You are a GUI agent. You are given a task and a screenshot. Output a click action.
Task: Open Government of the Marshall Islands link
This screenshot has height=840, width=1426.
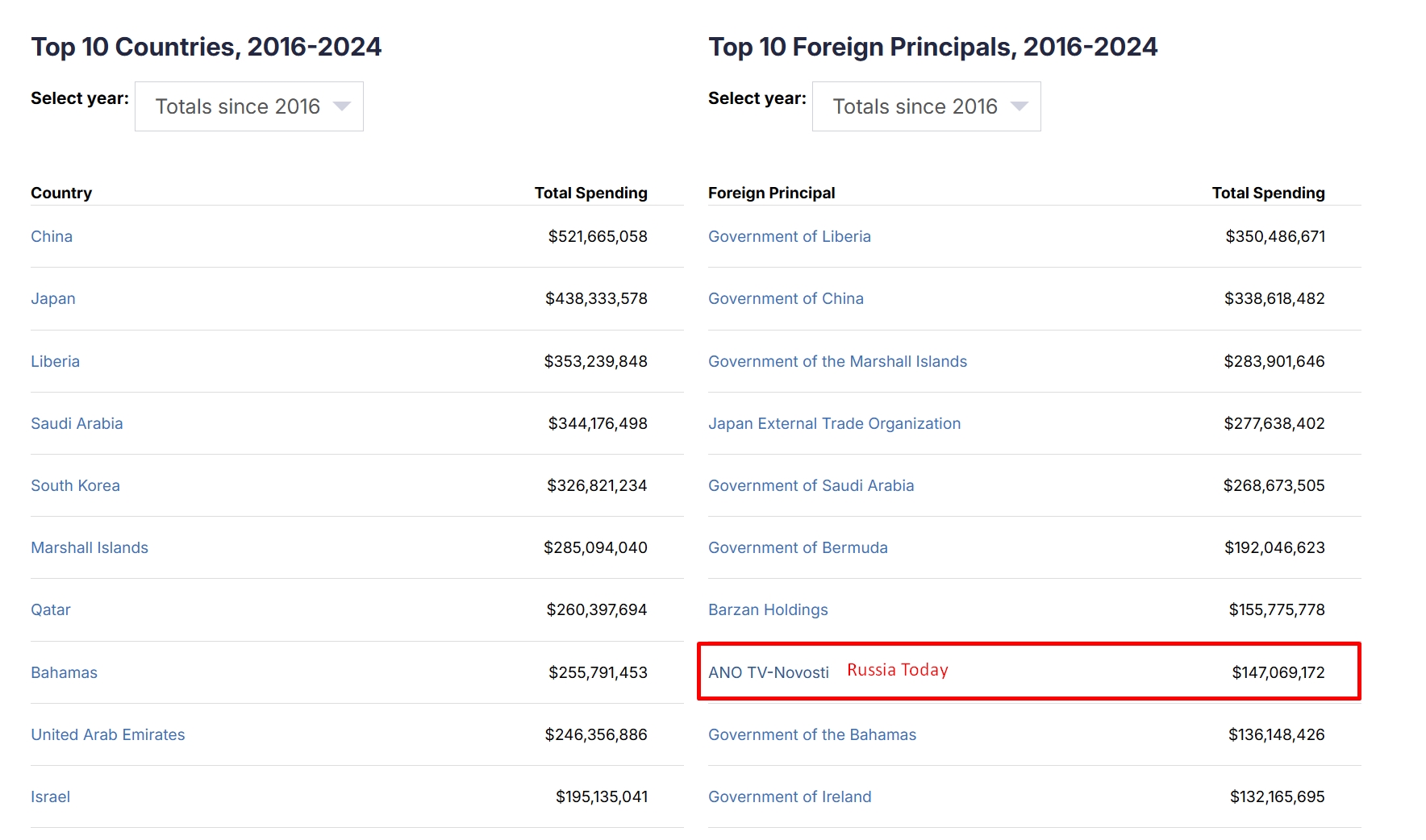click(837, 361)
